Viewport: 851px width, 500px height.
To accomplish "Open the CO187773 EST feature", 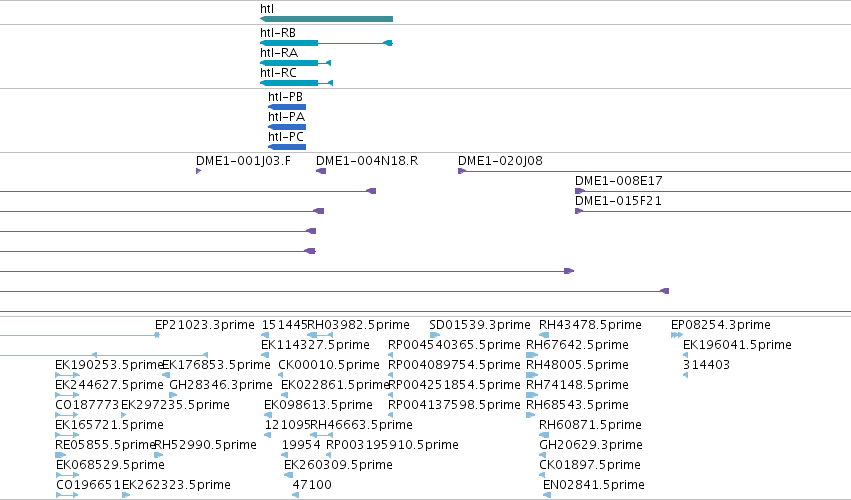I will (x=67, y=415).
